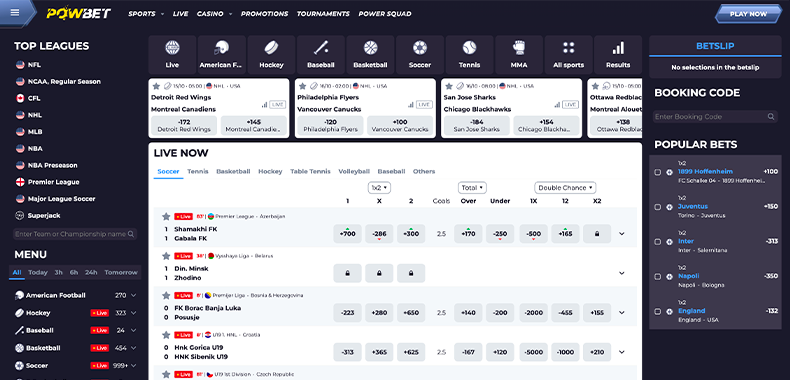
Task: Check the 1899 Hoffenheim popular bet box
Action: [657, 172]
